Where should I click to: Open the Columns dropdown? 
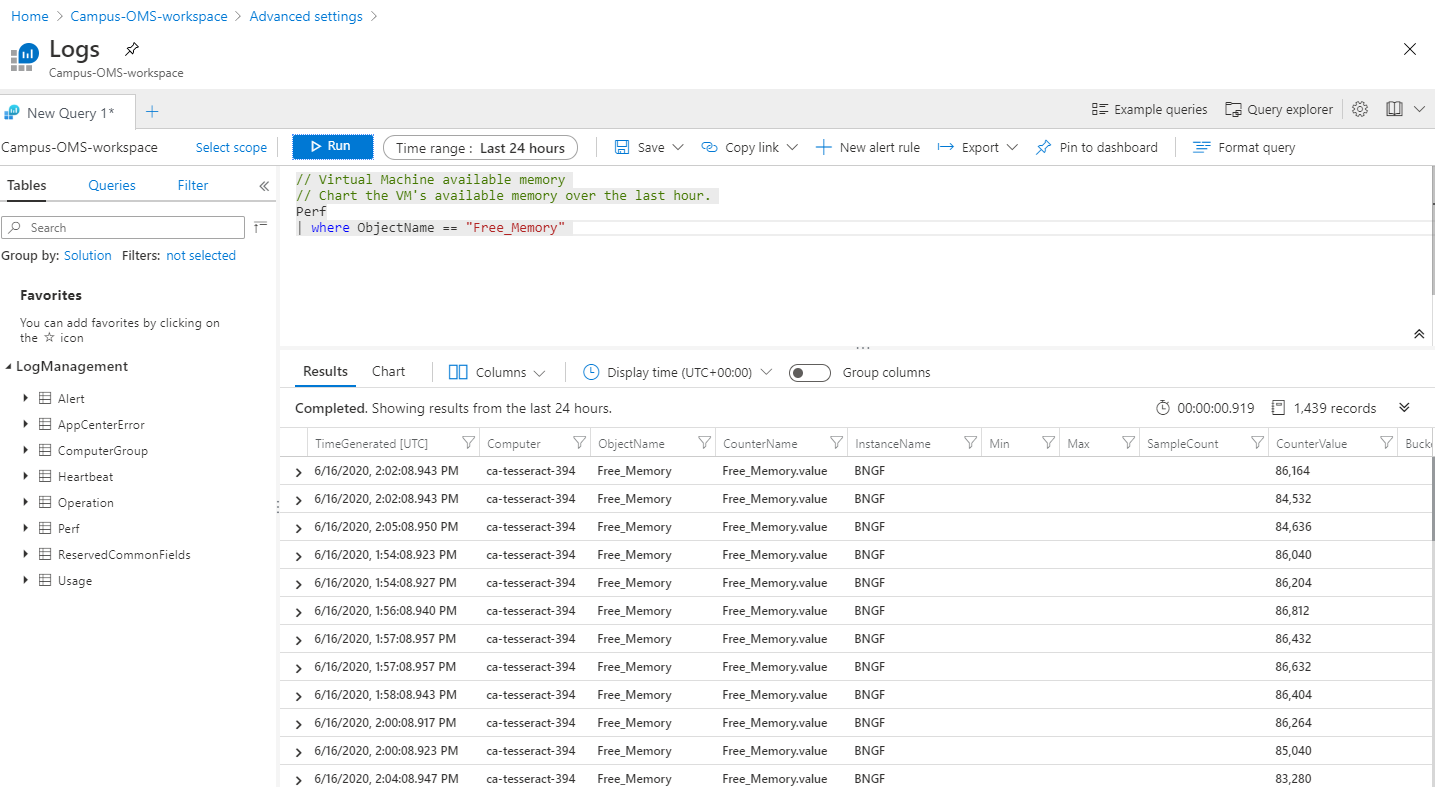coord(497,372)
